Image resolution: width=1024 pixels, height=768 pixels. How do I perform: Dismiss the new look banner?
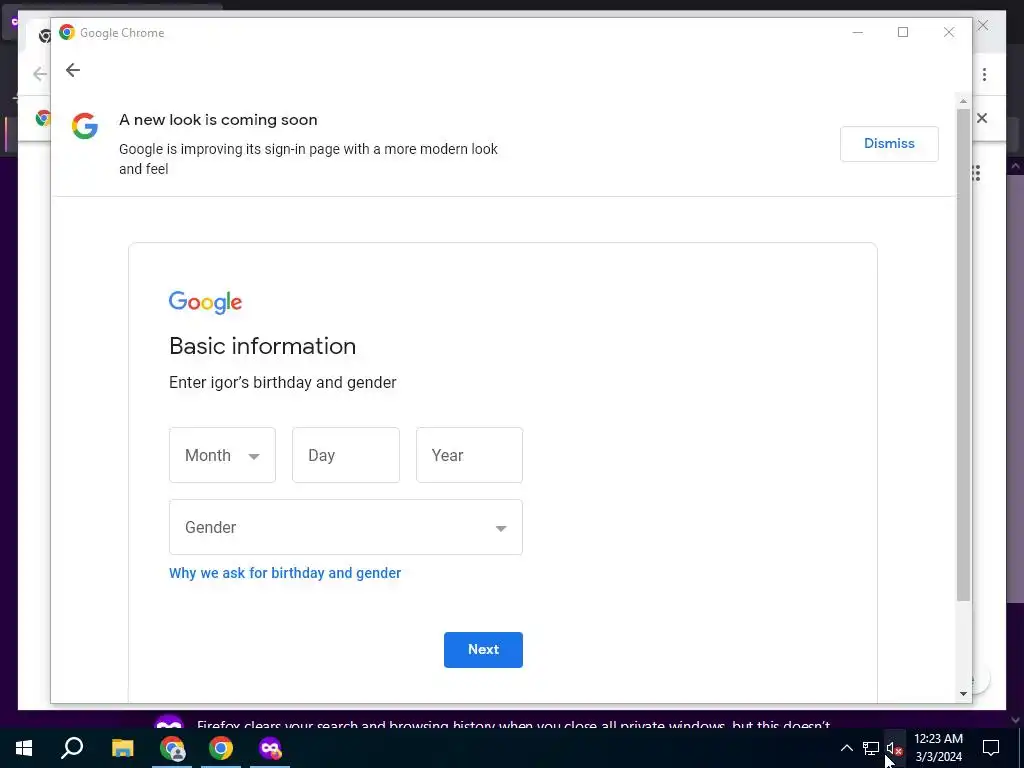point(889,144)
